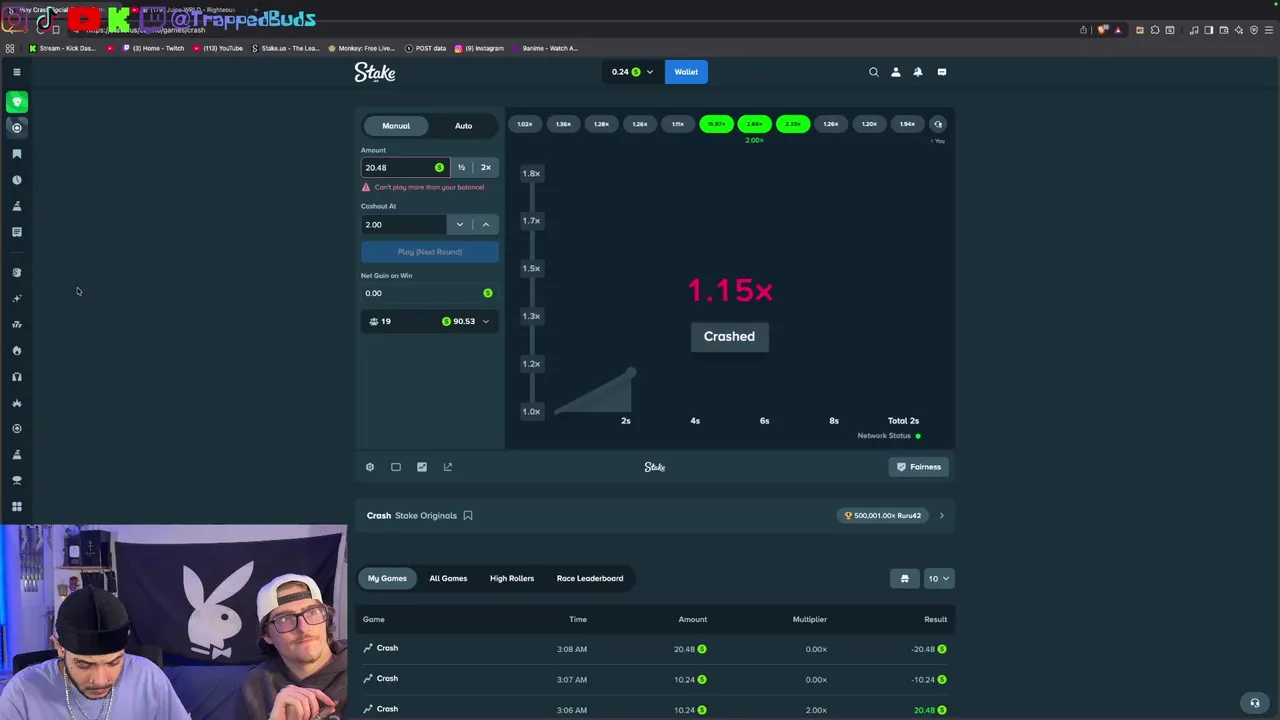
Task: Open the rows-per-page 10 dropdown
Action: [939, 578]
